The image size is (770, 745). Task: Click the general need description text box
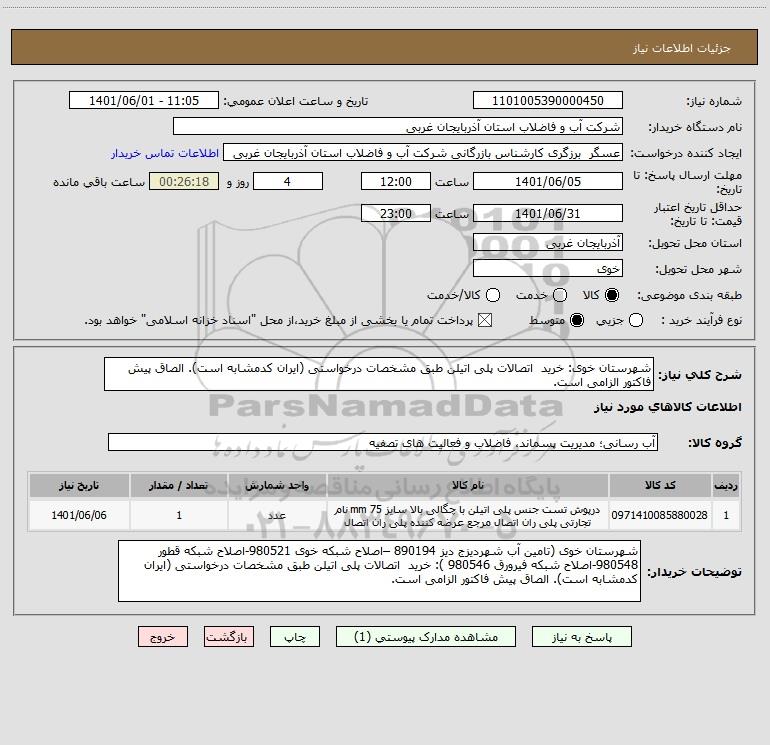(x=379, y=374)
